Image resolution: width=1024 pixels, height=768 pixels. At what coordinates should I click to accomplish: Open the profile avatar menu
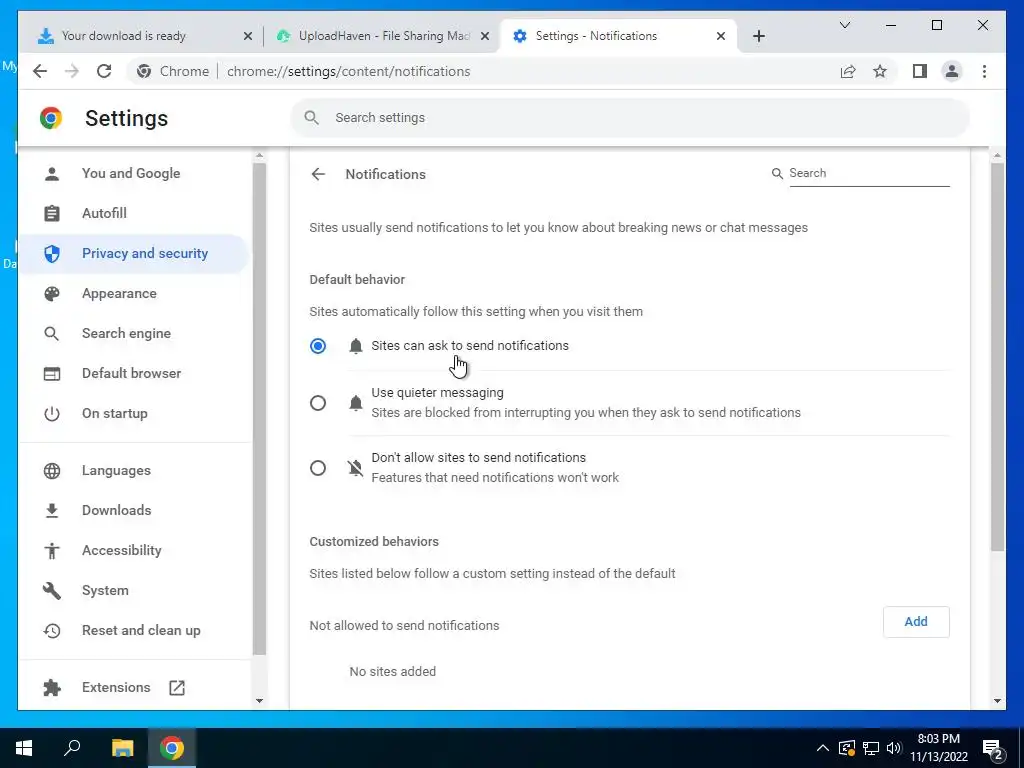[952, 71]
